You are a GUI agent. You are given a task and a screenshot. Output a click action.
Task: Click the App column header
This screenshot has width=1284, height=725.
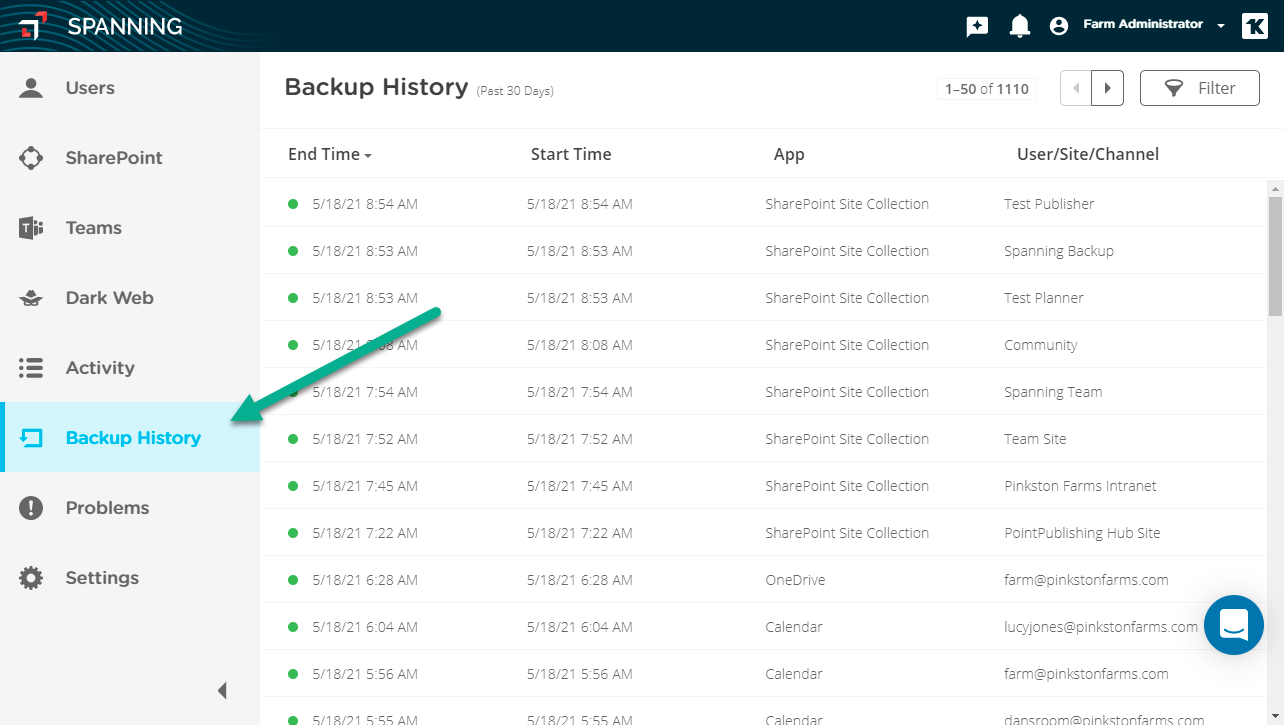point(789,154)
